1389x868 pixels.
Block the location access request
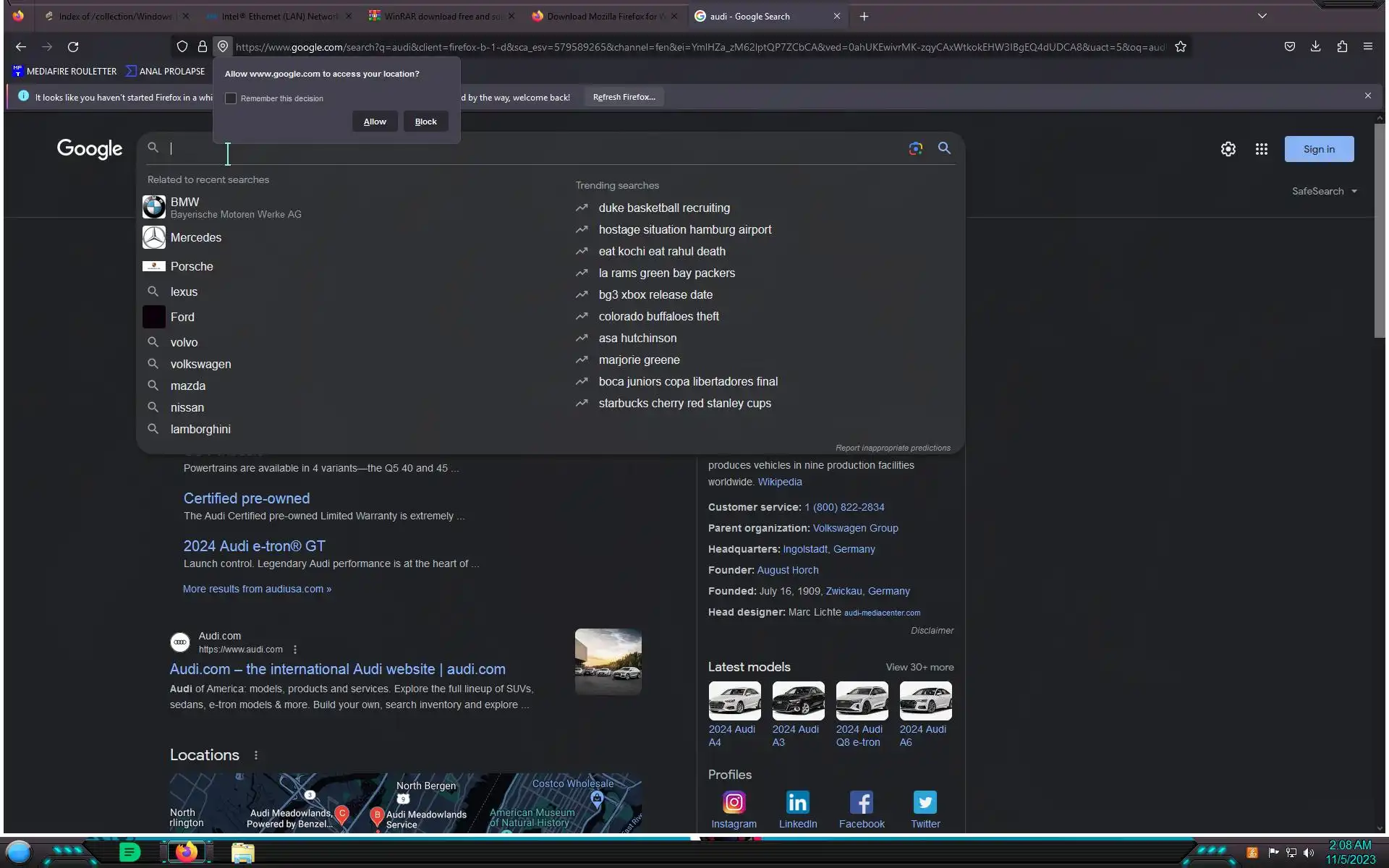tap(425, 122)
